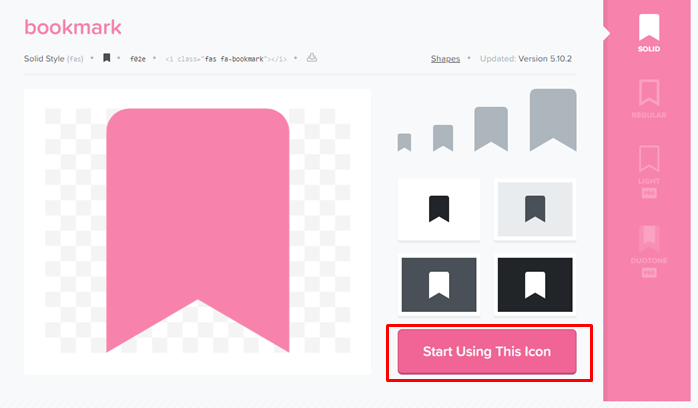Click the large pink bookmark preview
698x408 pixels.
198,230
